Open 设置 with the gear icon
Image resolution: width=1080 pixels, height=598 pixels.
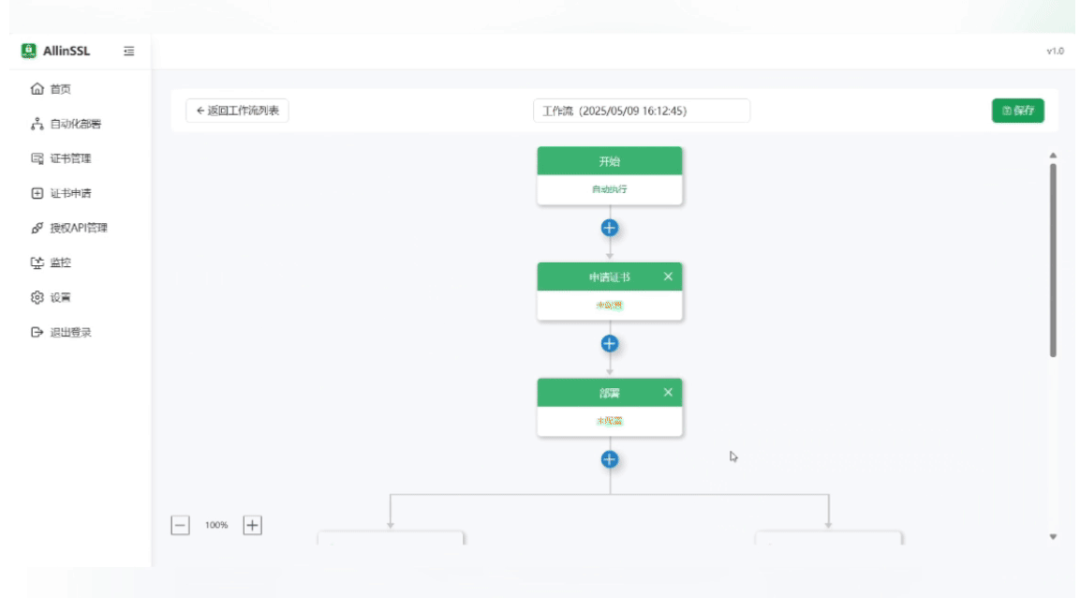click(37, 297)
